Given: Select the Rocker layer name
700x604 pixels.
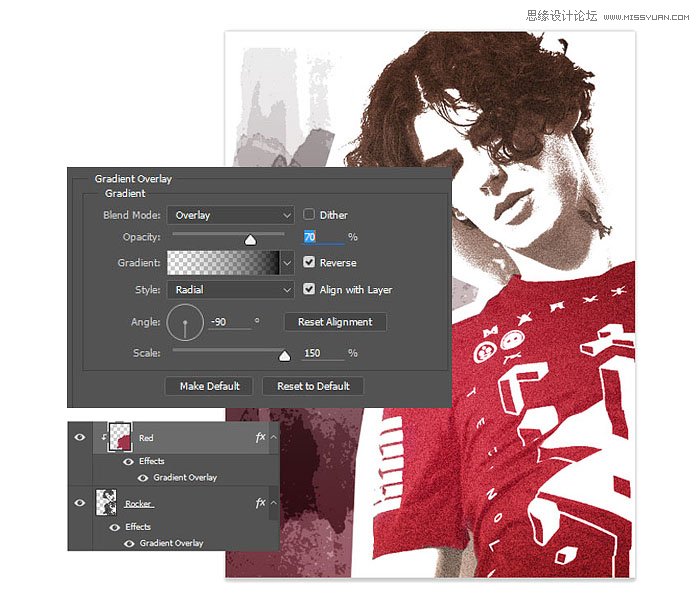Looking at the screenshot, I should (x=138, y=504).
